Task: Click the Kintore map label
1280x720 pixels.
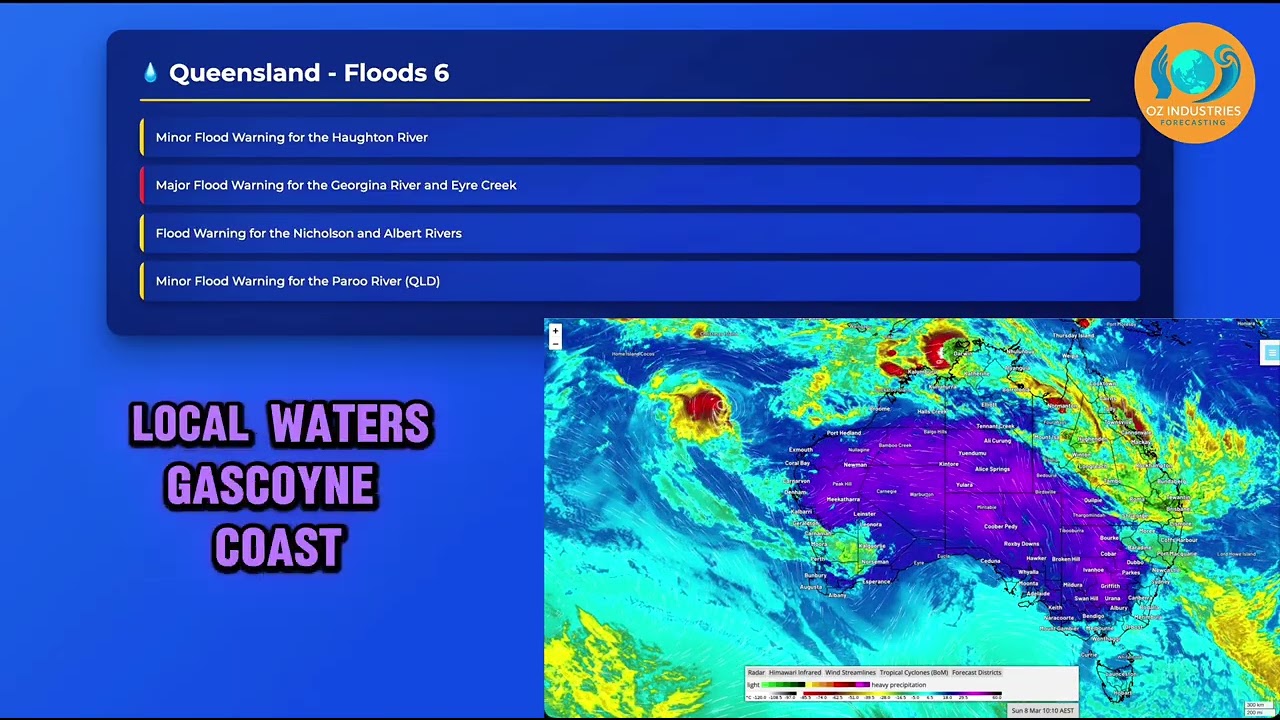Action: (x=948, y=464)
